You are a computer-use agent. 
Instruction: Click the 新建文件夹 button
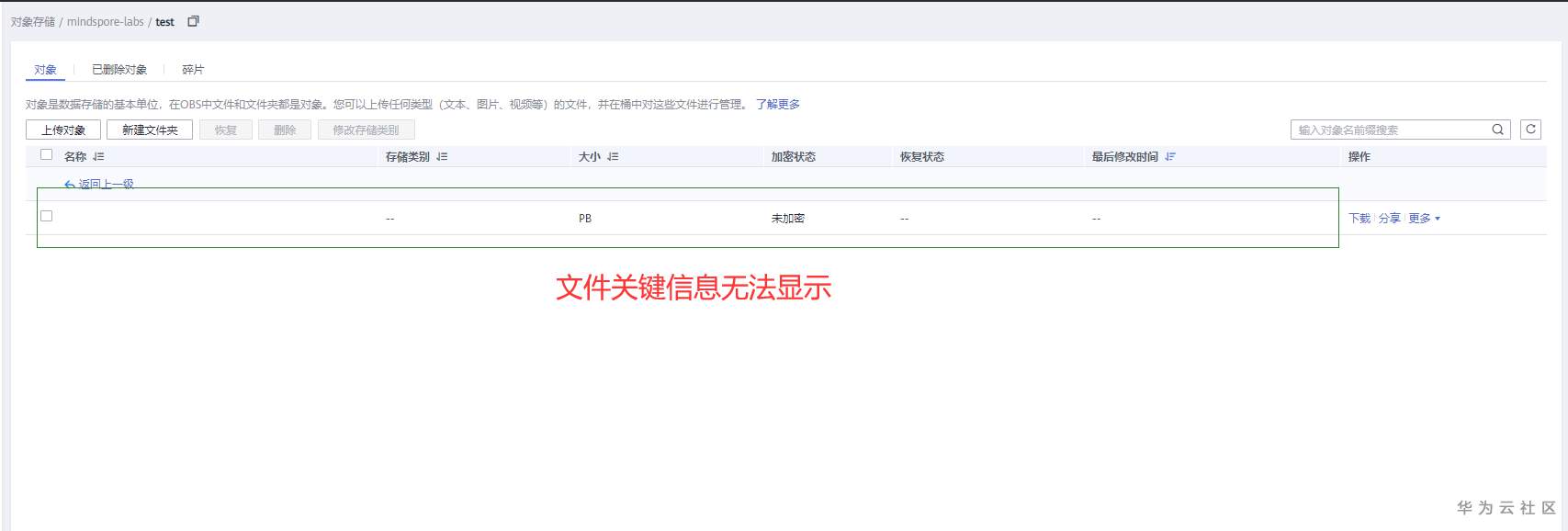(x=150, y=130)
